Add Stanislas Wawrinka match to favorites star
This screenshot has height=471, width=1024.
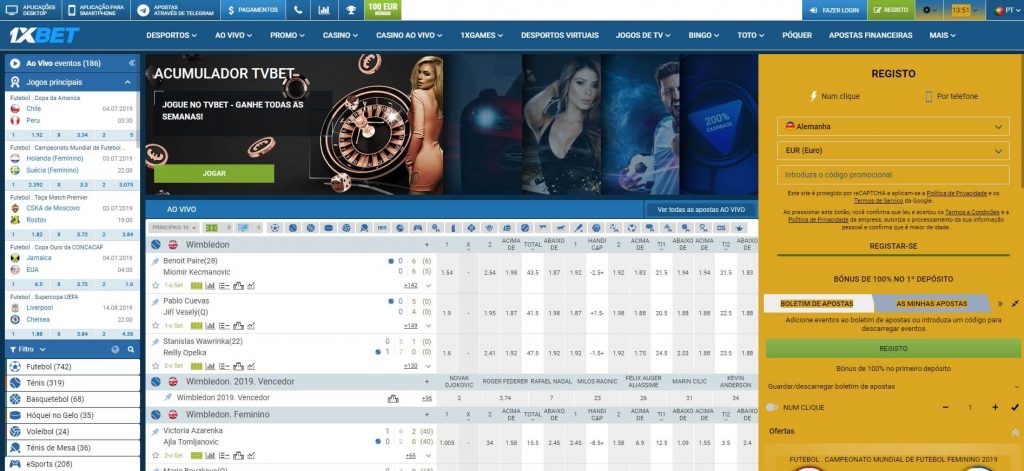155,366
